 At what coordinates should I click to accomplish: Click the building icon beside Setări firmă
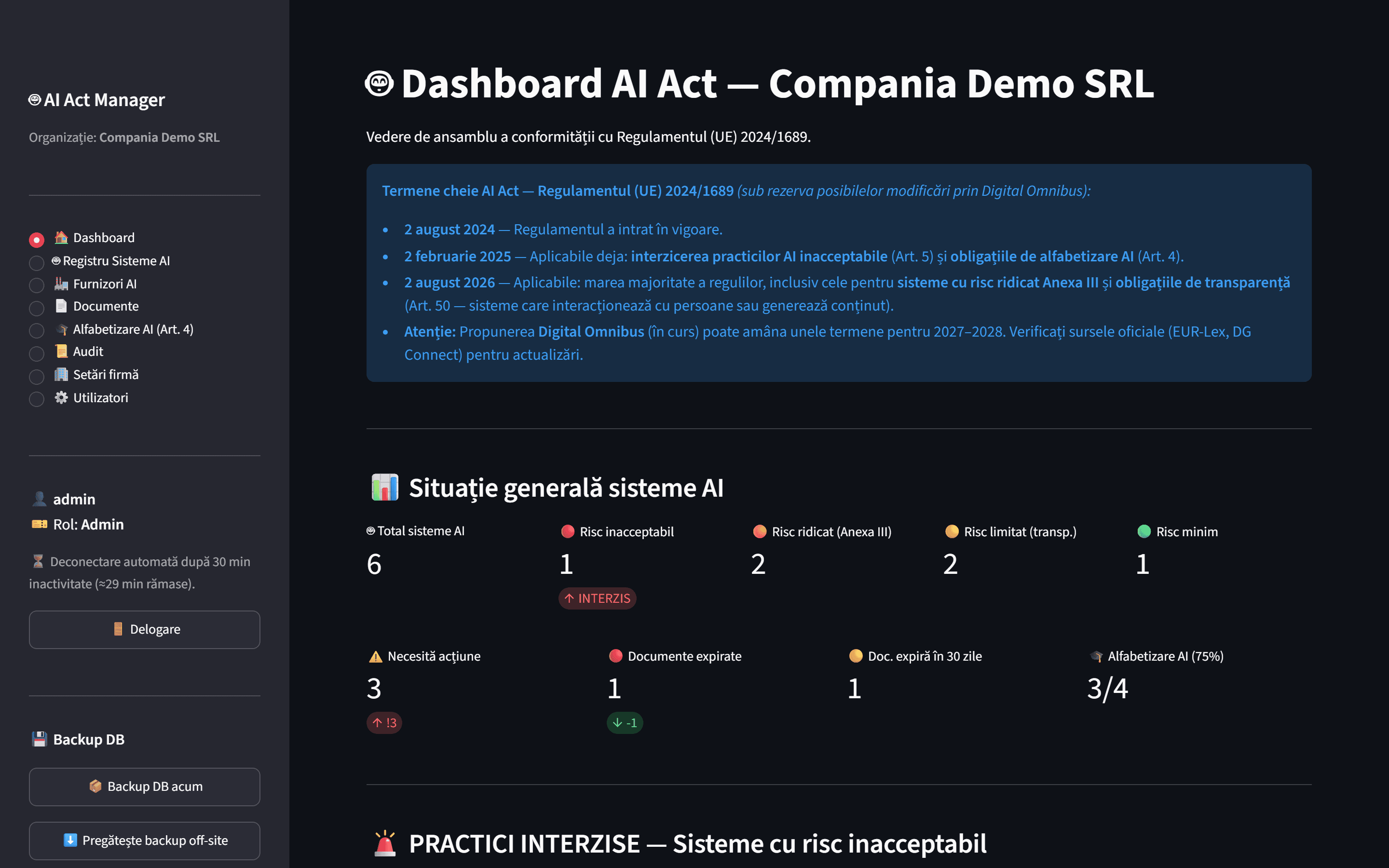coord(61,374)
